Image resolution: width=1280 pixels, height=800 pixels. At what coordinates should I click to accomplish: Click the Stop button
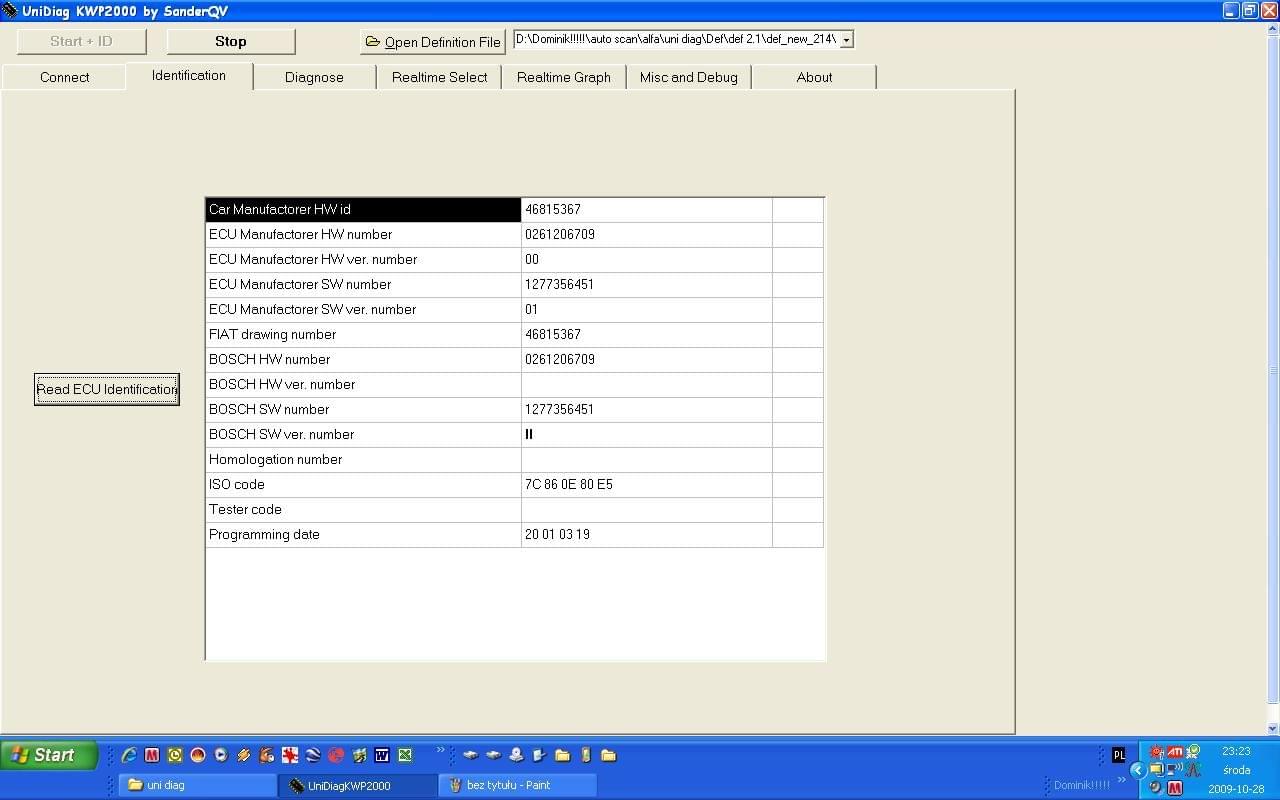coord(231,41)
